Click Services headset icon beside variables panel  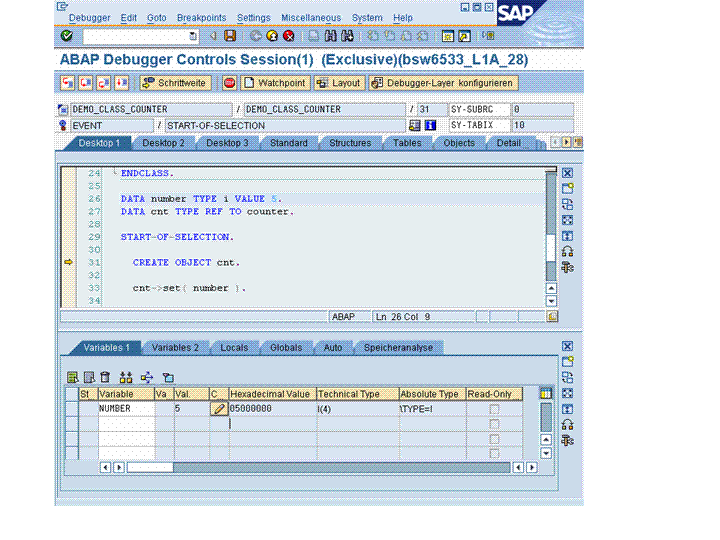pyautogui.click(x=568, y=425)
